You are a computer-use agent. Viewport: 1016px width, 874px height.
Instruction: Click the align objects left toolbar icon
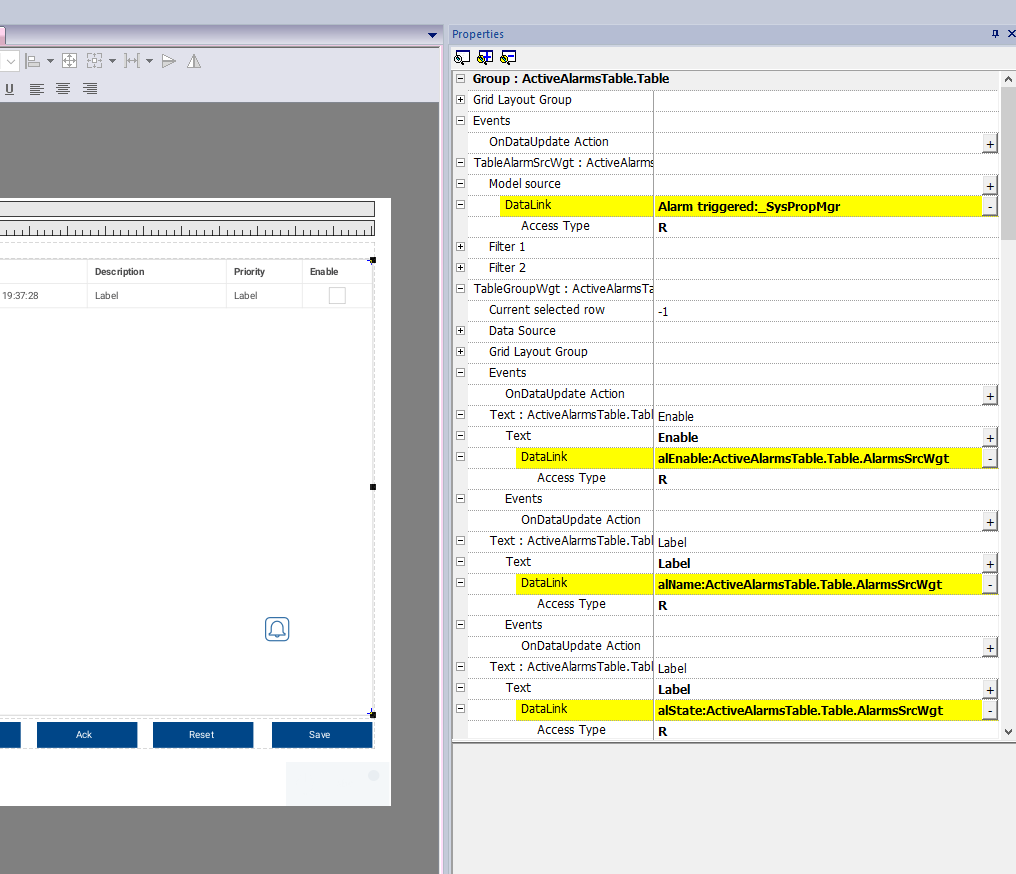[x=32, y=61]
